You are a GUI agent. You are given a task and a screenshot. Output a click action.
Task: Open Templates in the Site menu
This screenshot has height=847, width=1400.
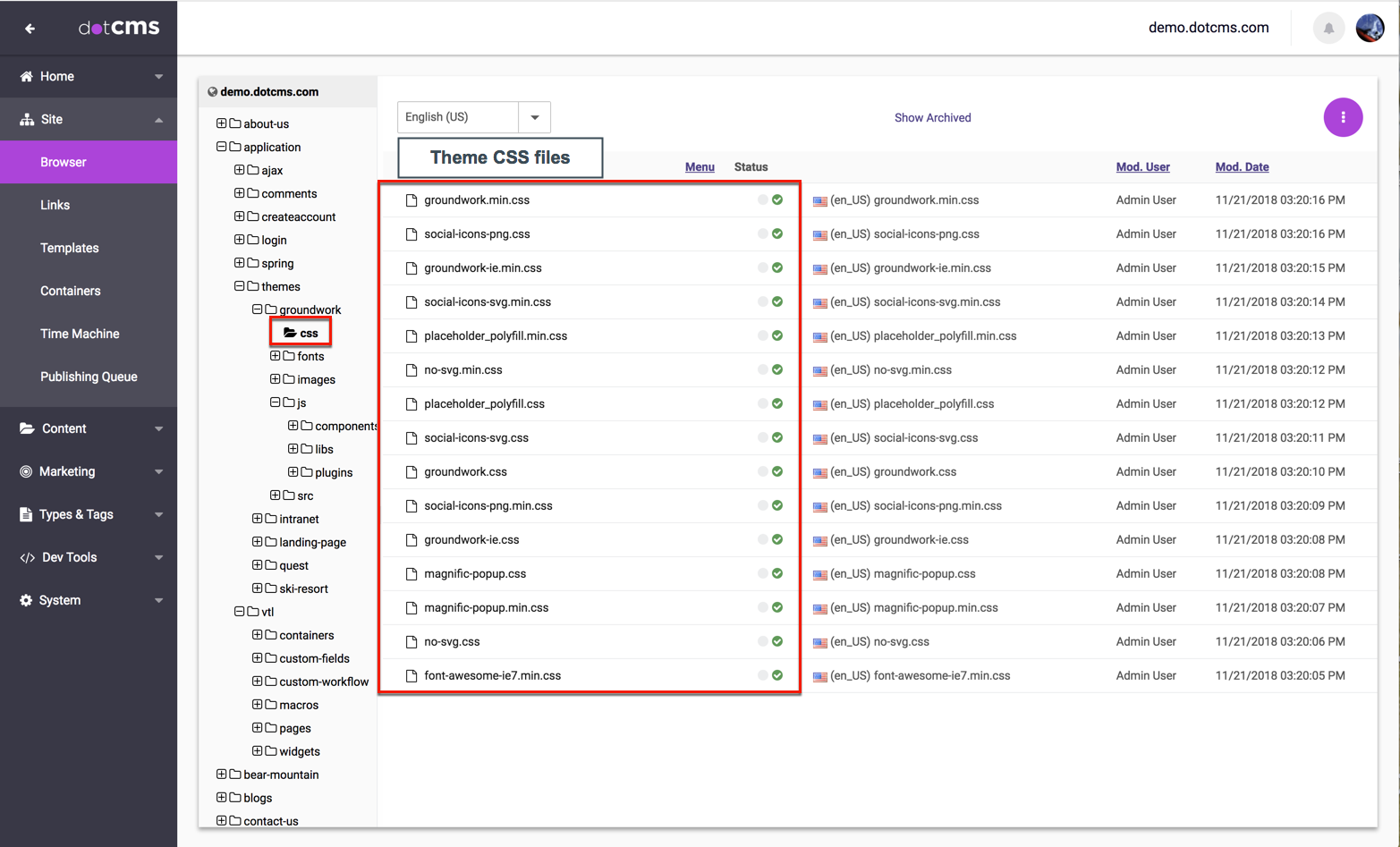coord(70,248)
